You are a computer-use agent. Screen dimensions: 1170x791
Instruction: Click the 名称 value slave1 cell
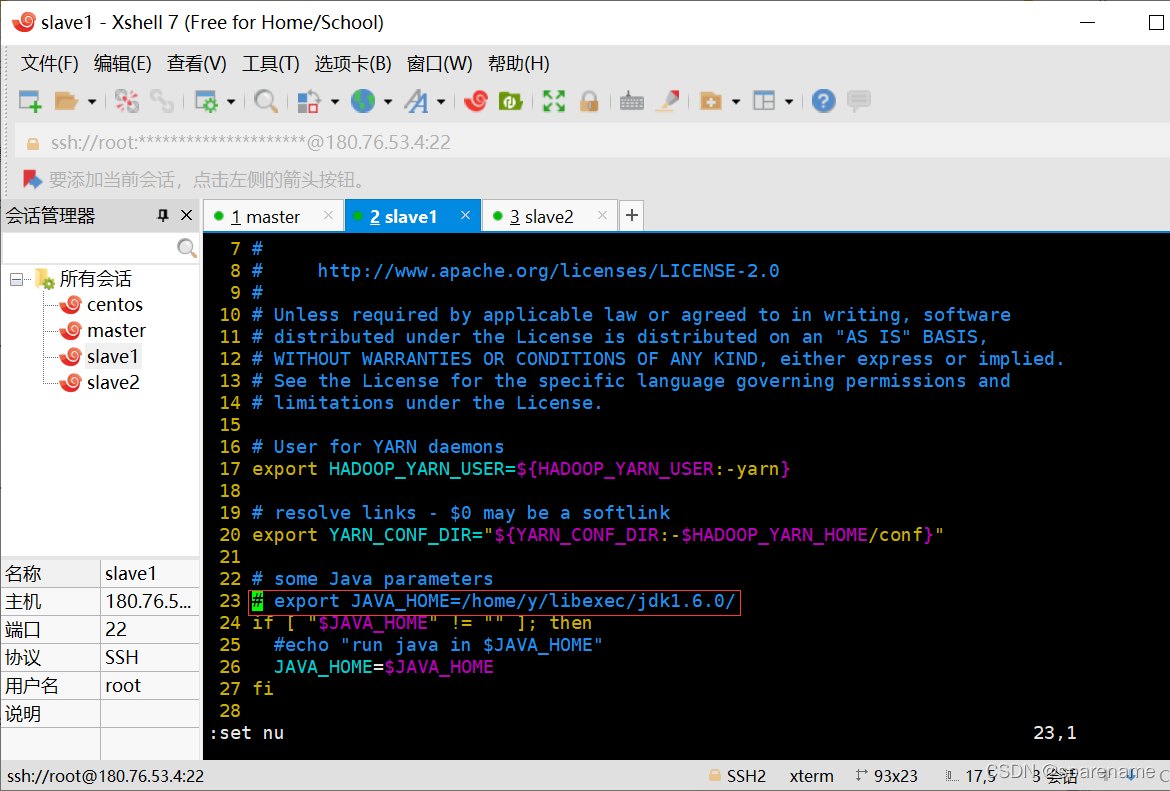tap(151, 573)
